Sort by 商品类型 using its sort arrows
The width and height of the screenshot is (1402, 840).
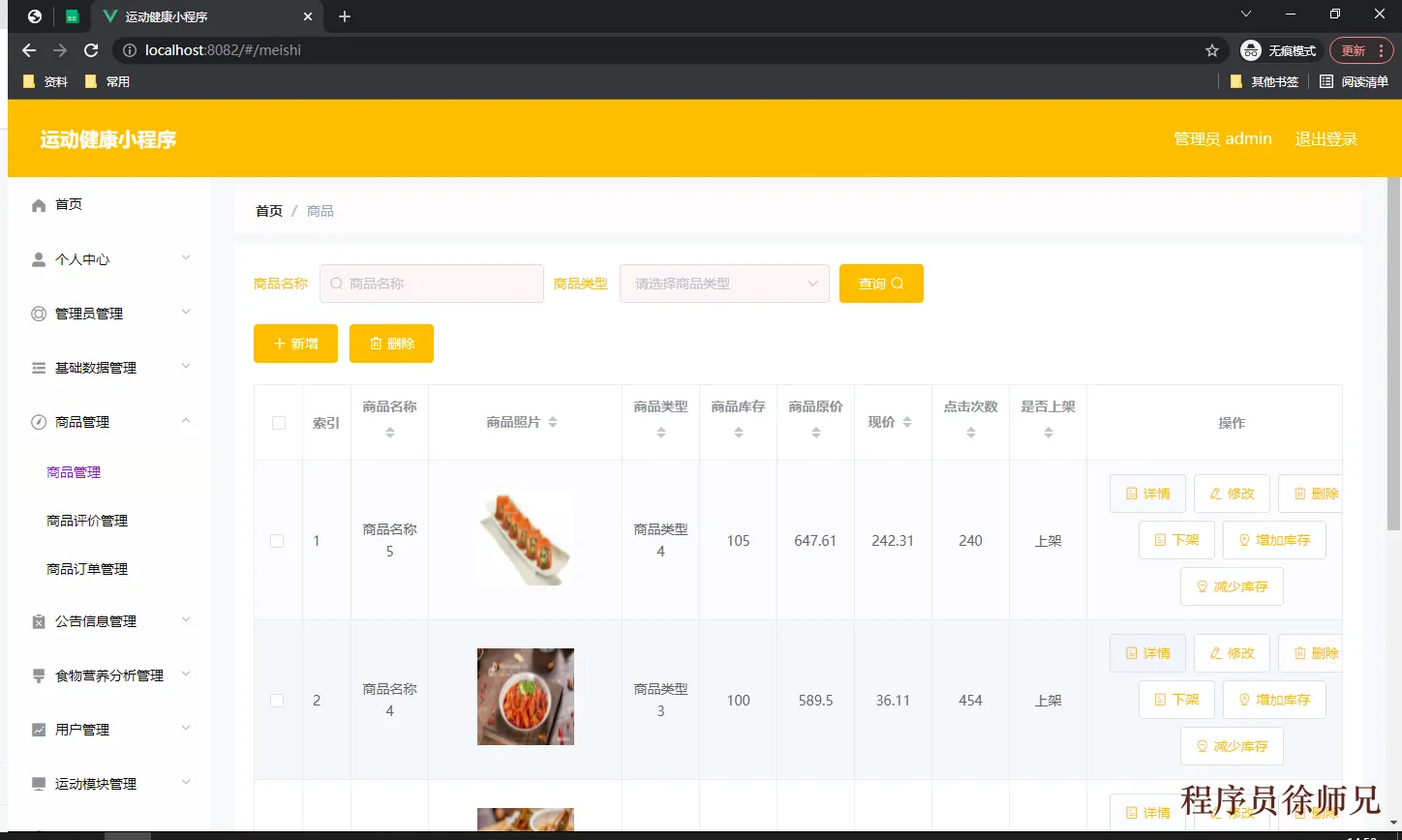(x=661, y=433)
